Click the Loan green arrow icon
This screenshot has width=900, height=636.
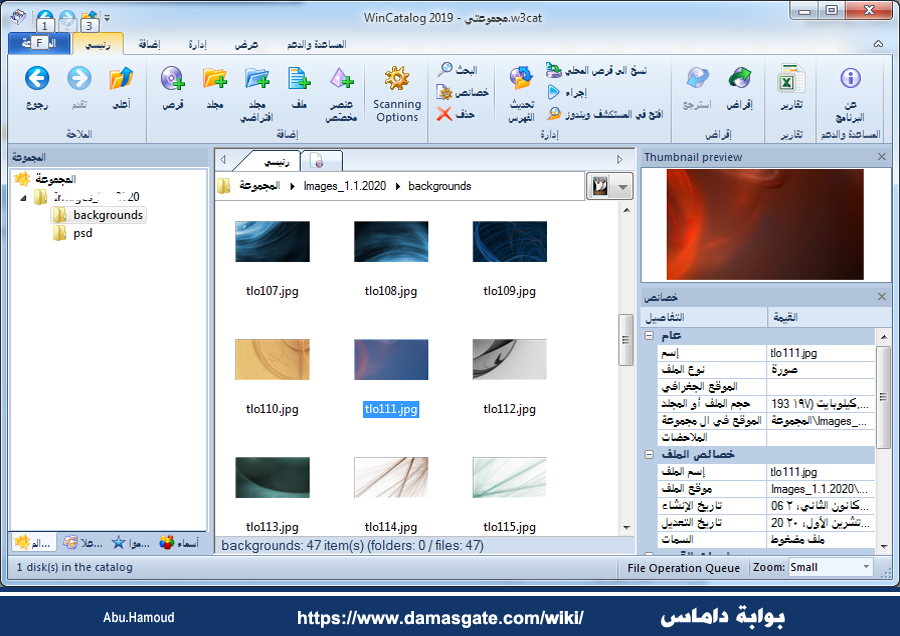point(740,79)
